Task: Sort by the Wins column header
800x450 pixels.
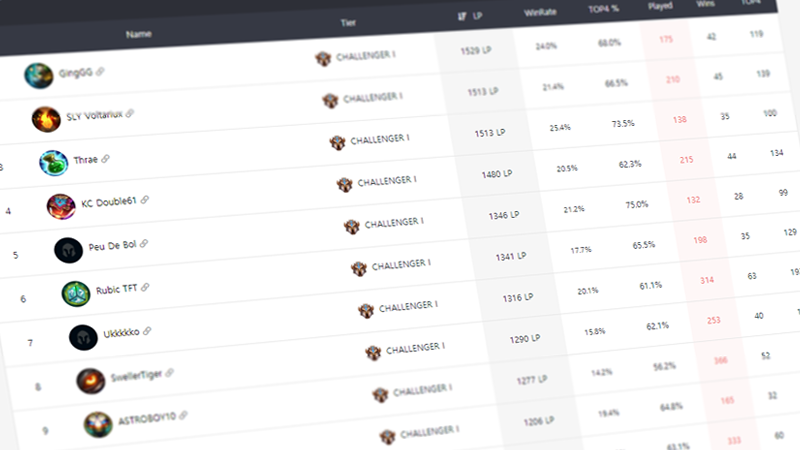Action: [706, 3]
